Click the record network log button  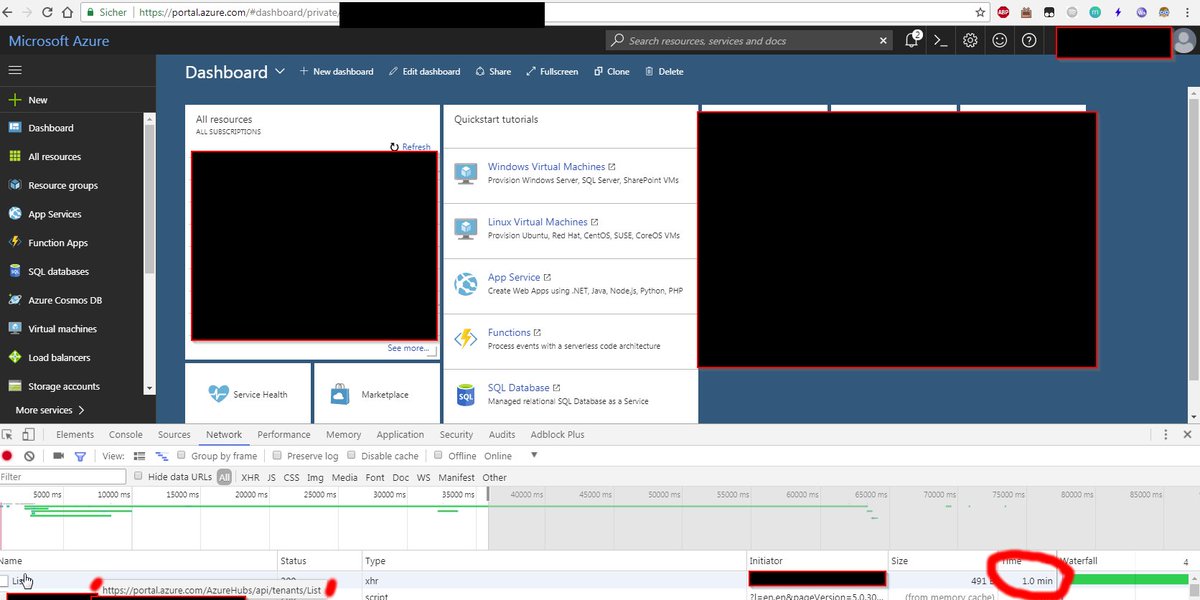(x=8, y=456)
